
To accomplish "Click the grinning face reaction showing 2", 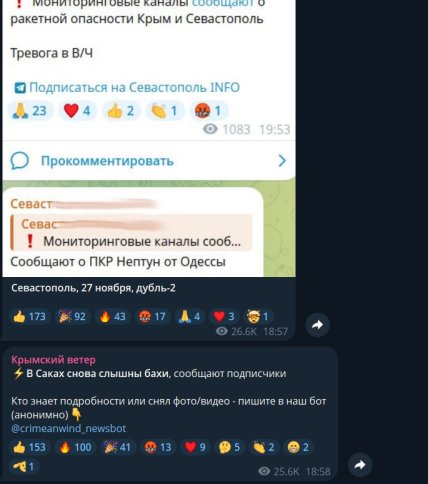I will coord(298,447).
